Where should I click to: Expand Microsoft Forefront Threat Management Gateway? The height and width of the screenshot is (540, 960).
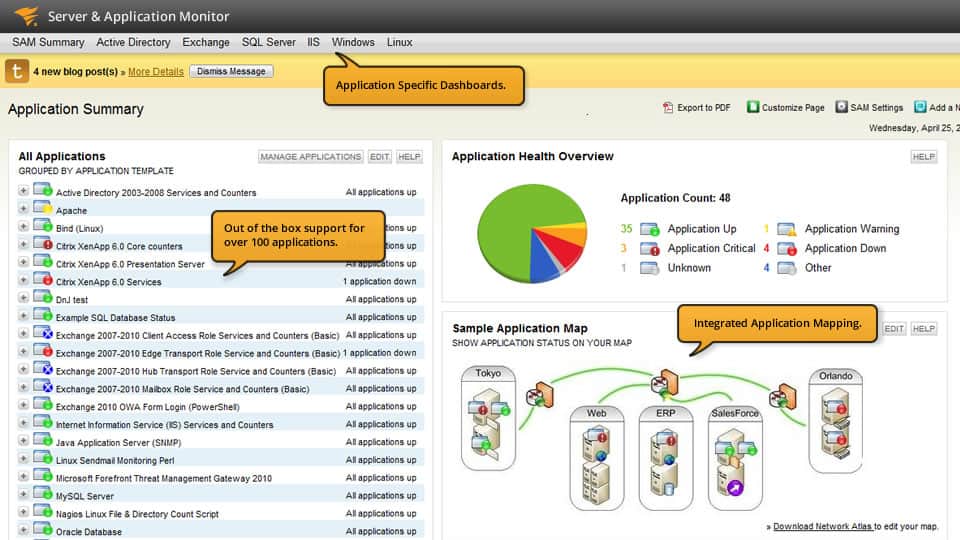[23, 476]
